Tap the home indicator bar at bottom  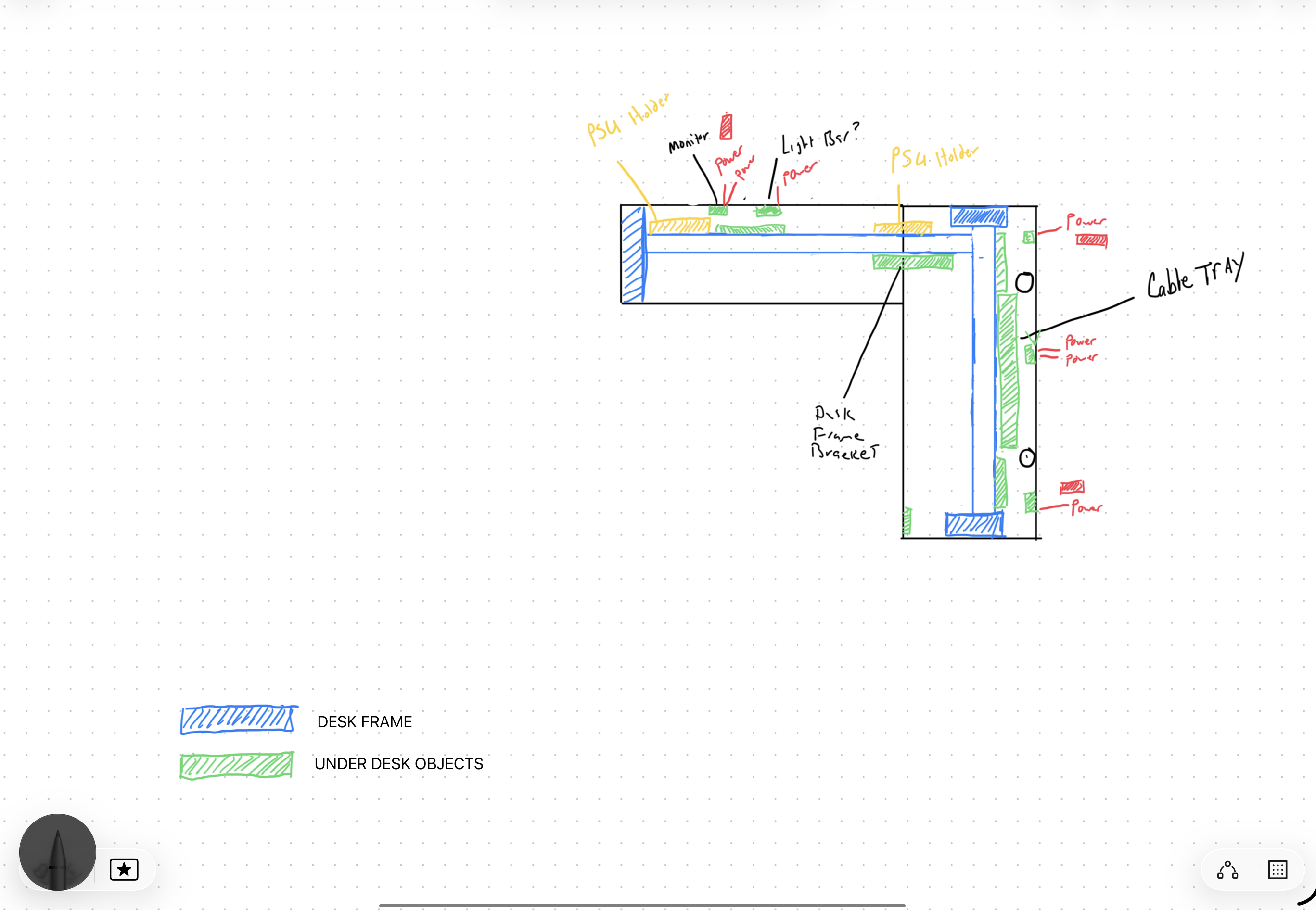click(x=642, y=905)
